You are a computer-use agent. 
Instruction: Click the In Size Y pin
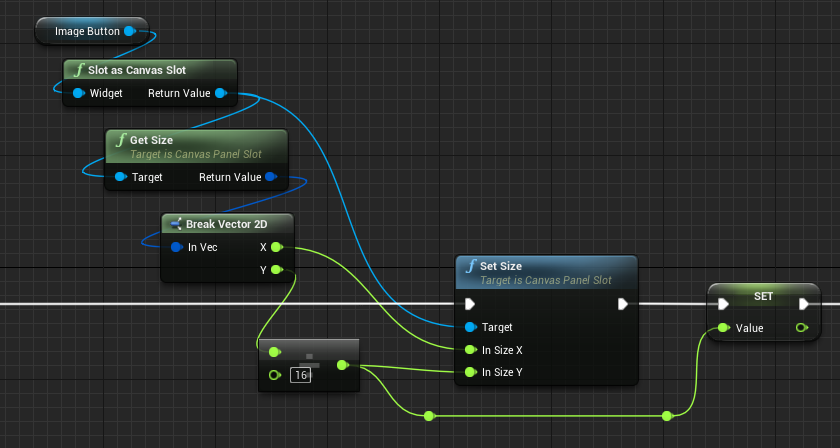[x=470, y=372]
